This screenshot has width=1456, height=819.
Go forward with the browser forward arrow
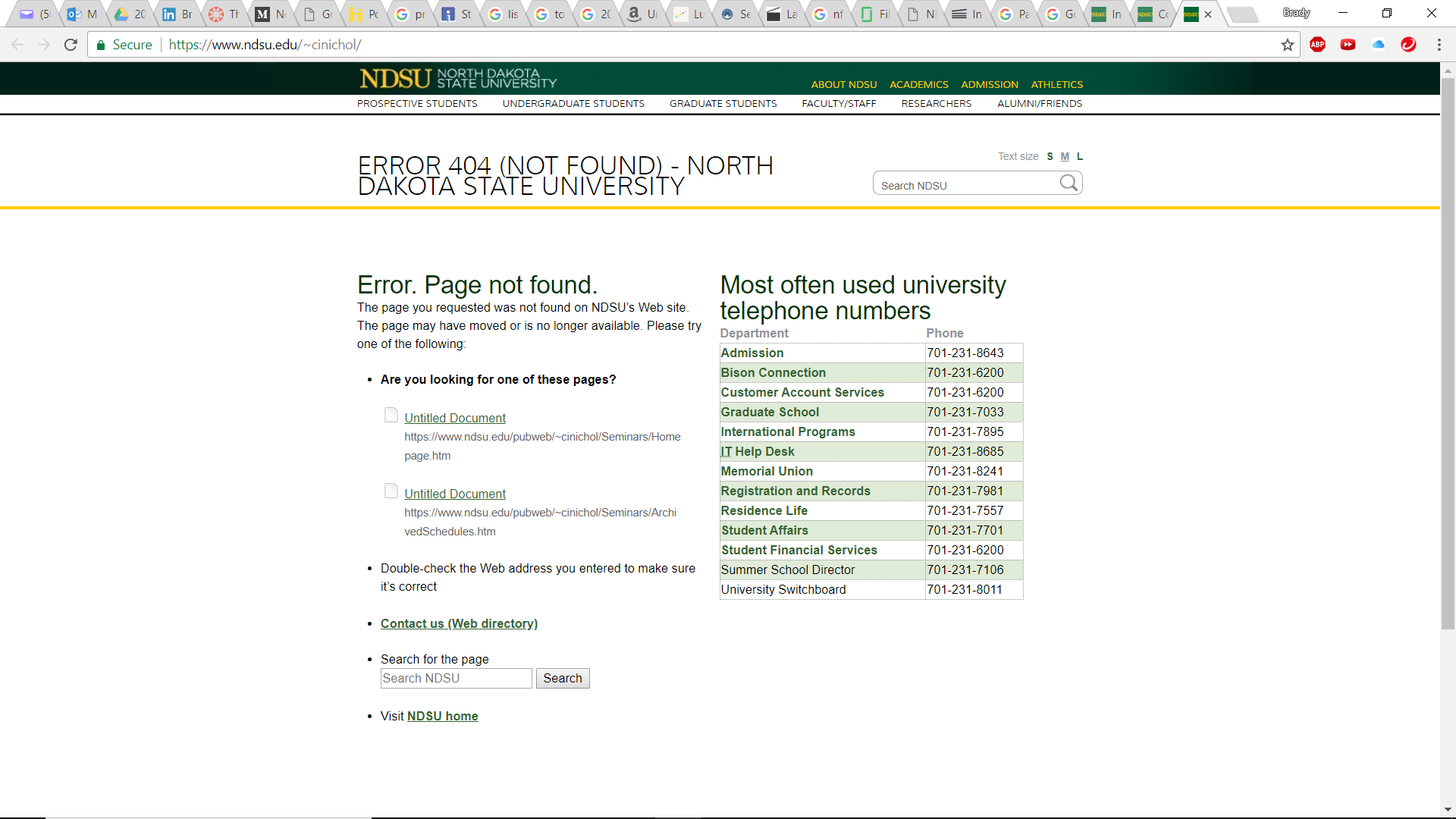[x=44, y=45]
